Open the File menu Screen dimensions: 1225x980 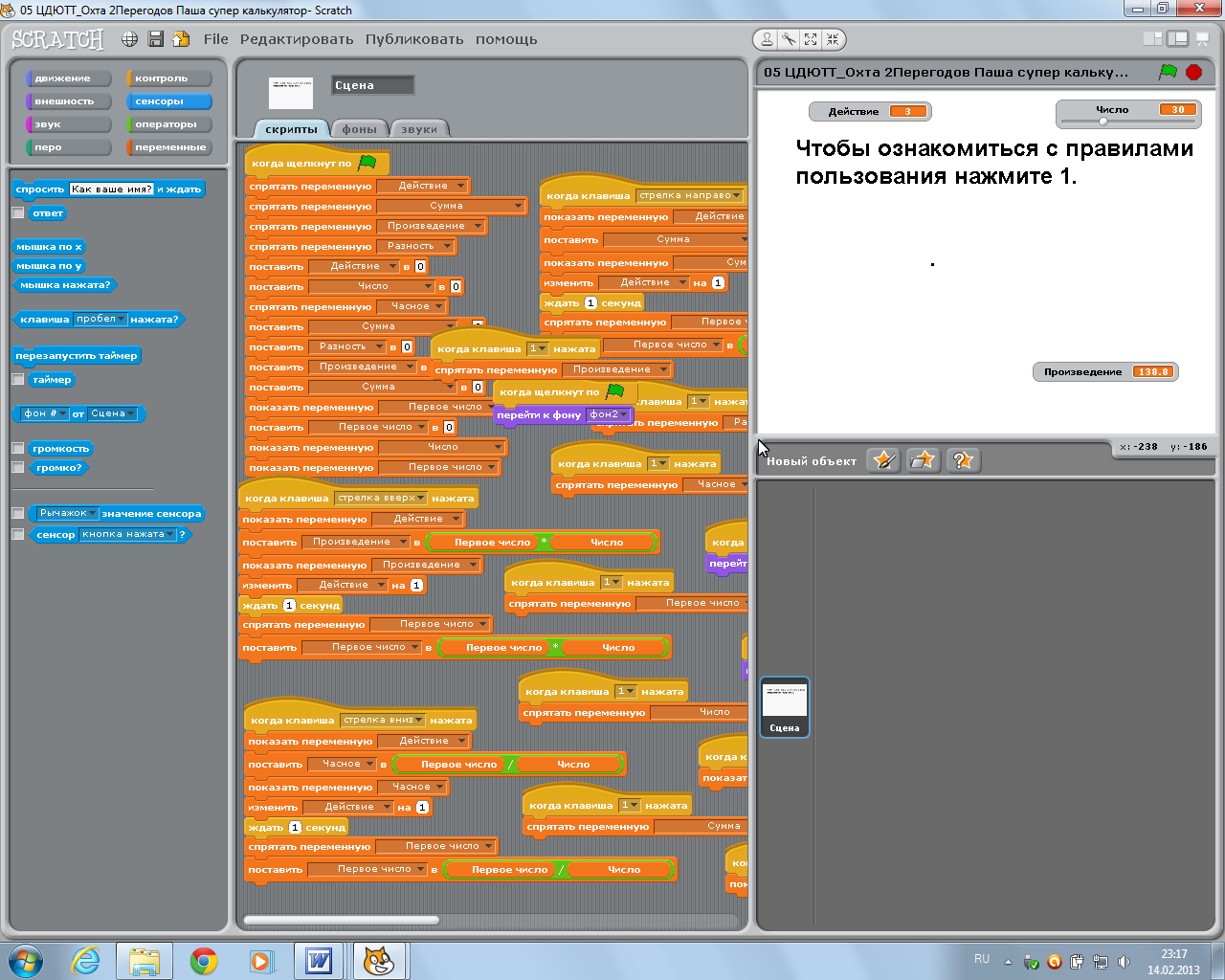pos(216,39)
